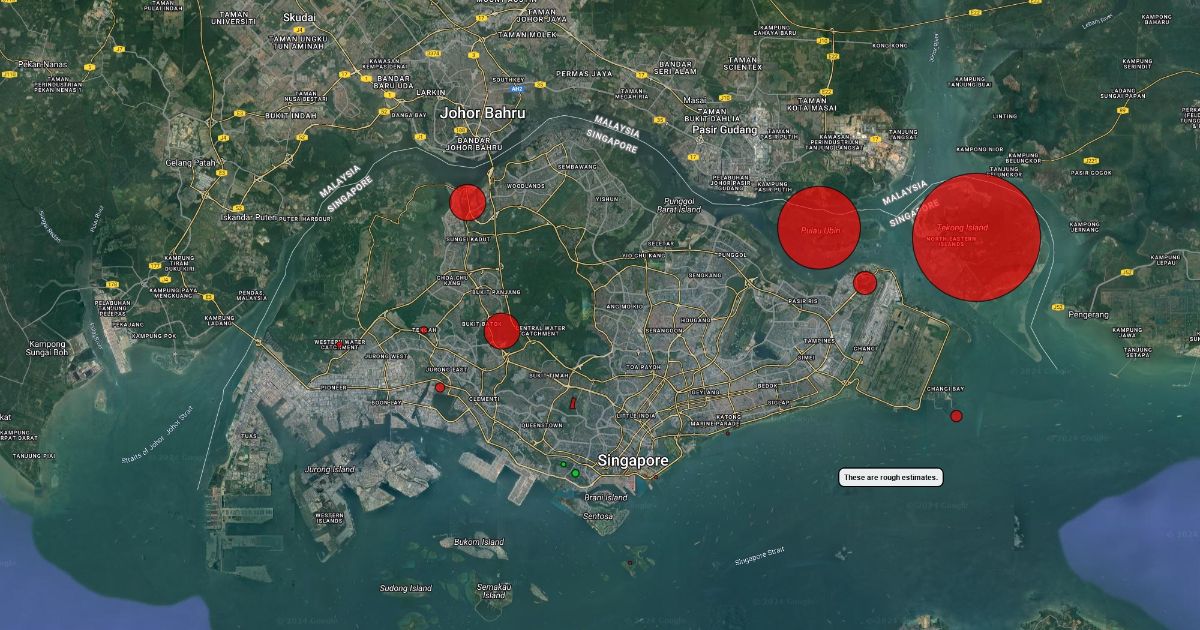Click the 'Kong Kong' label
Screen dimensions: 1200x630
[x=891, y=45]
